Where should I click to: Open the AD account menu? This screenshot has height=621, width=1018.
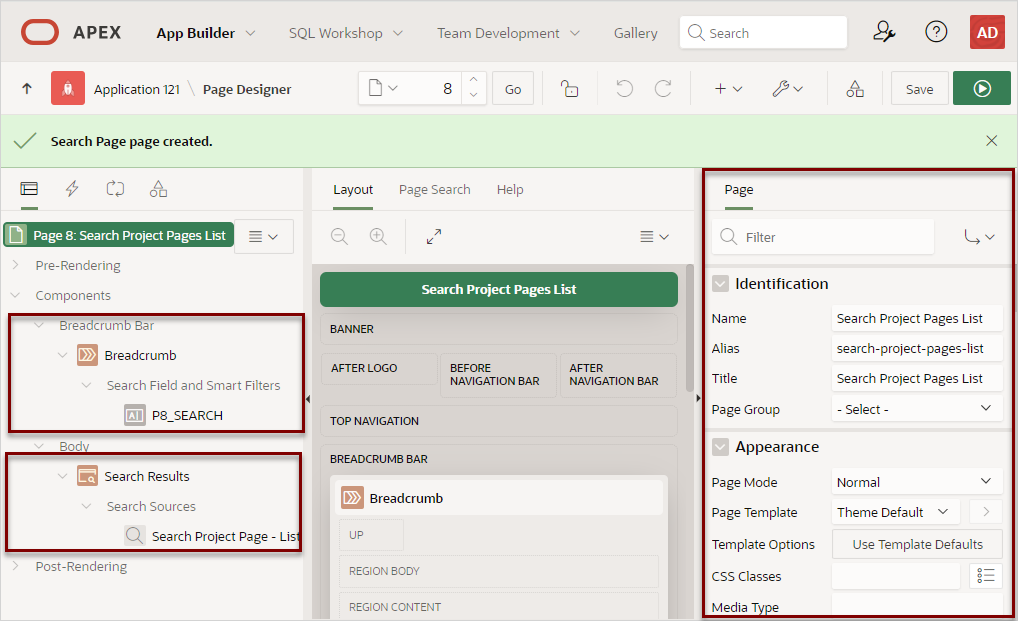(x=987, y=32)
